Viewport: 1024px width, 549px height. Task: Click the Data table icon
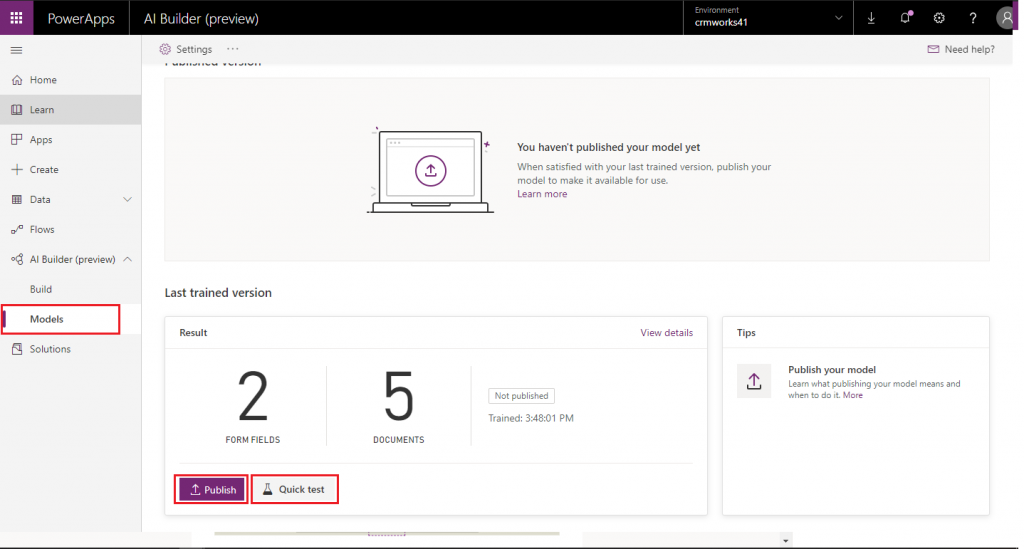pyautogui.click(x=17, y=200)
